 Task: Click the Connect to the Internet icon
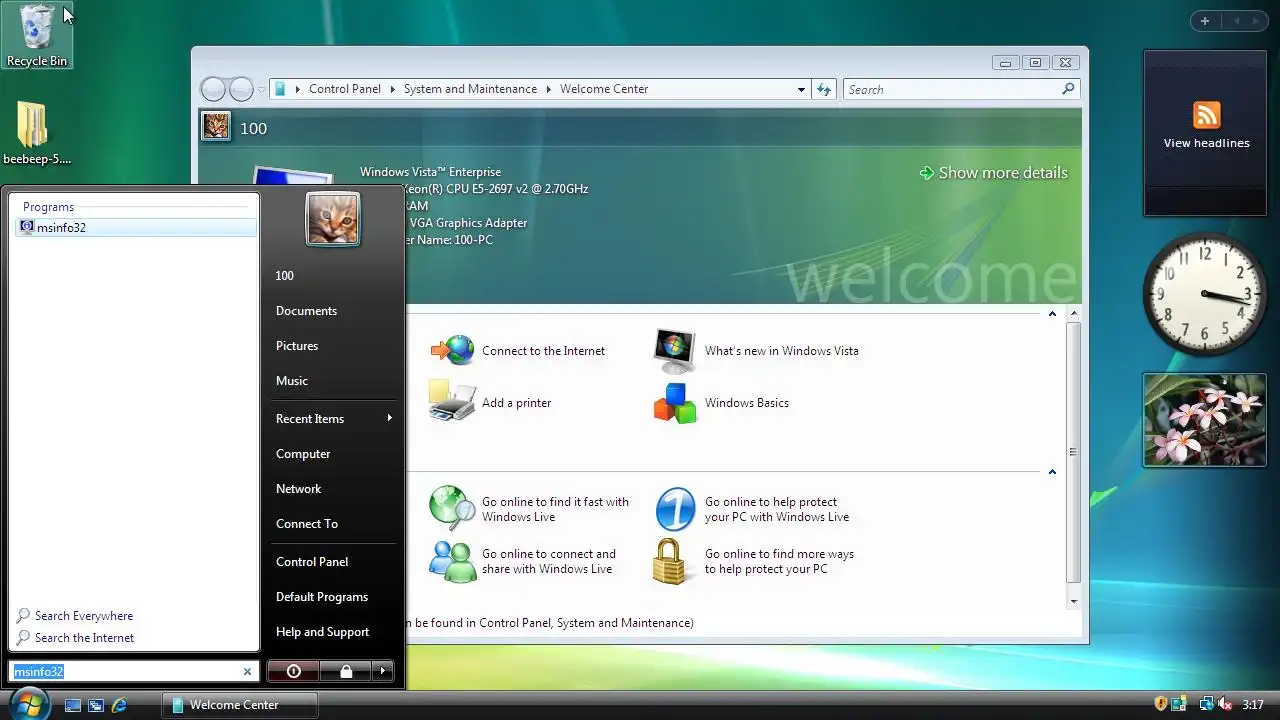point(452,350)
